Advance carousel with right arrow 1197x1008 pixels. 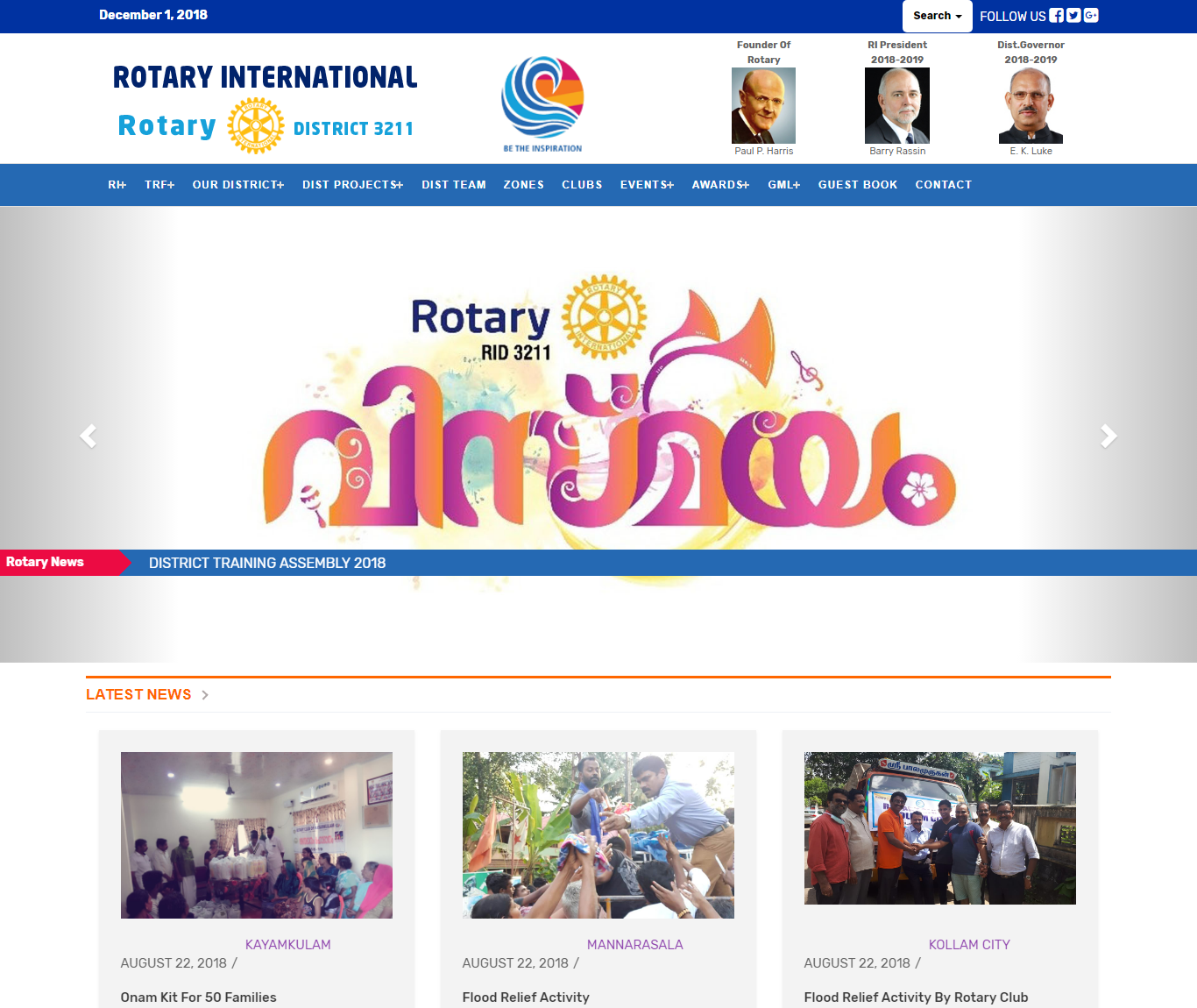tap(1108, 436)
